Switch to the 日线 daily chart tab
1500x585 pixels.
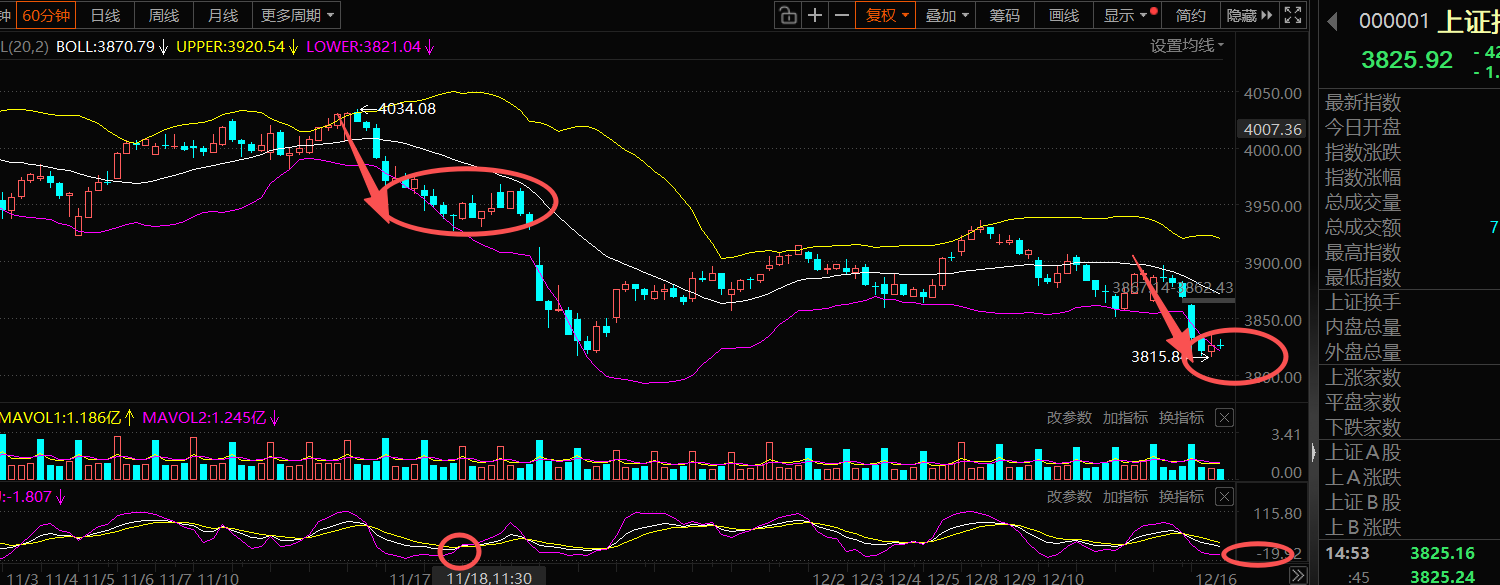click(x=105, y=15)
